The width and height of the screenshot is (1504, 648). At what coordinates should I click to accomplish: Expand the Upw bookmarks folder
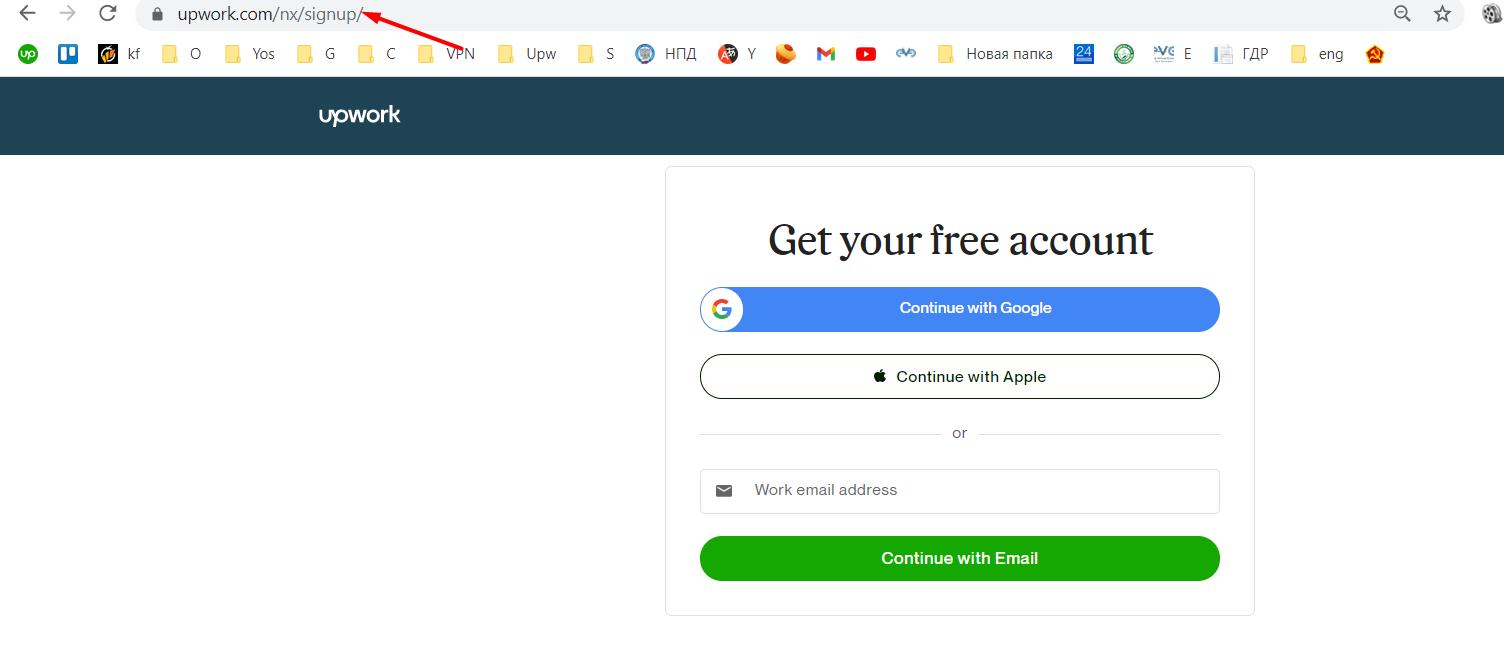[527, 54]
